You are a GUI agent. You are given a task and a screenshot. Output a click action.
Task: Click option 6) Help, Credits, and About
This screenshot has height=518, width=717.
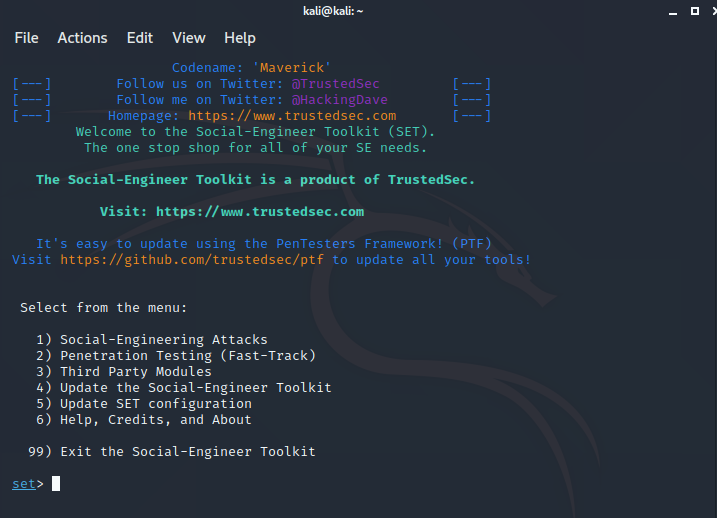tap(144, 420)
